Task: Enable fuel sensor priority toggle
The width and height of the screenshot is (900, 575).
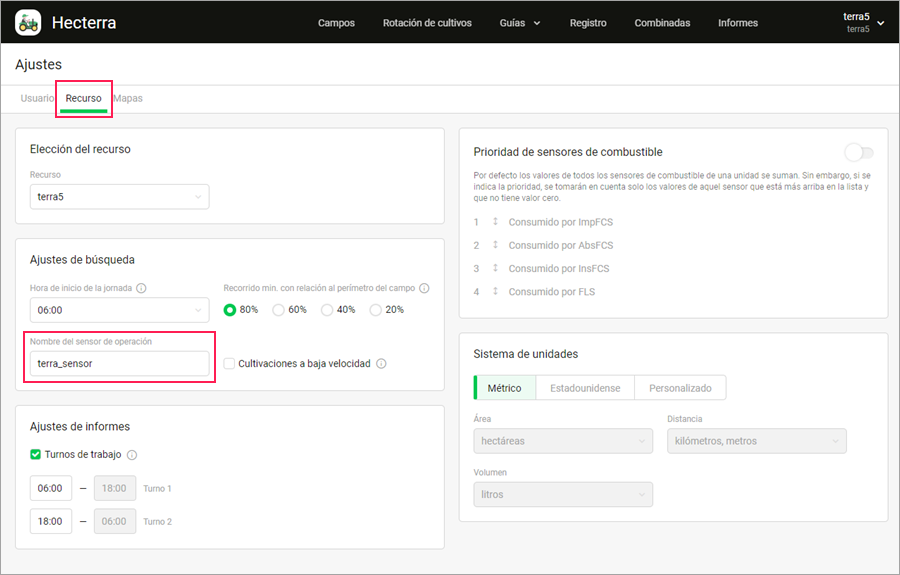Action: 858,152
